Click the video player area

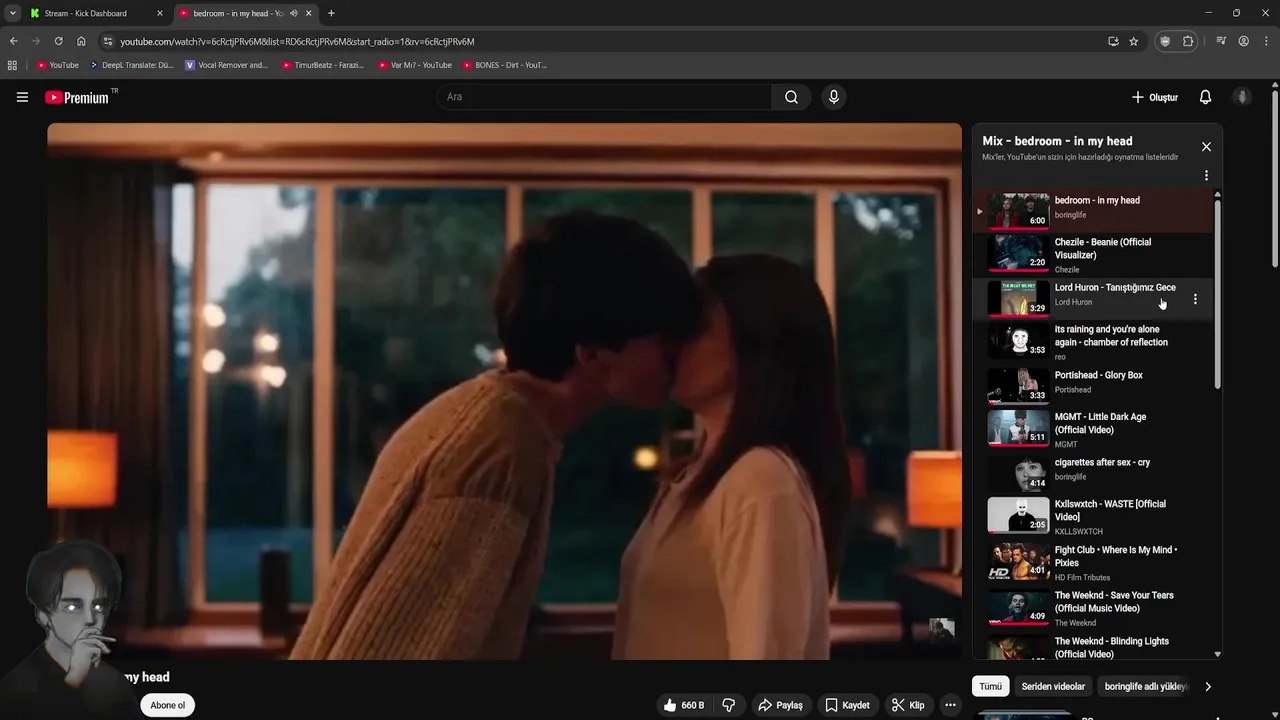[x=504, y=391]
